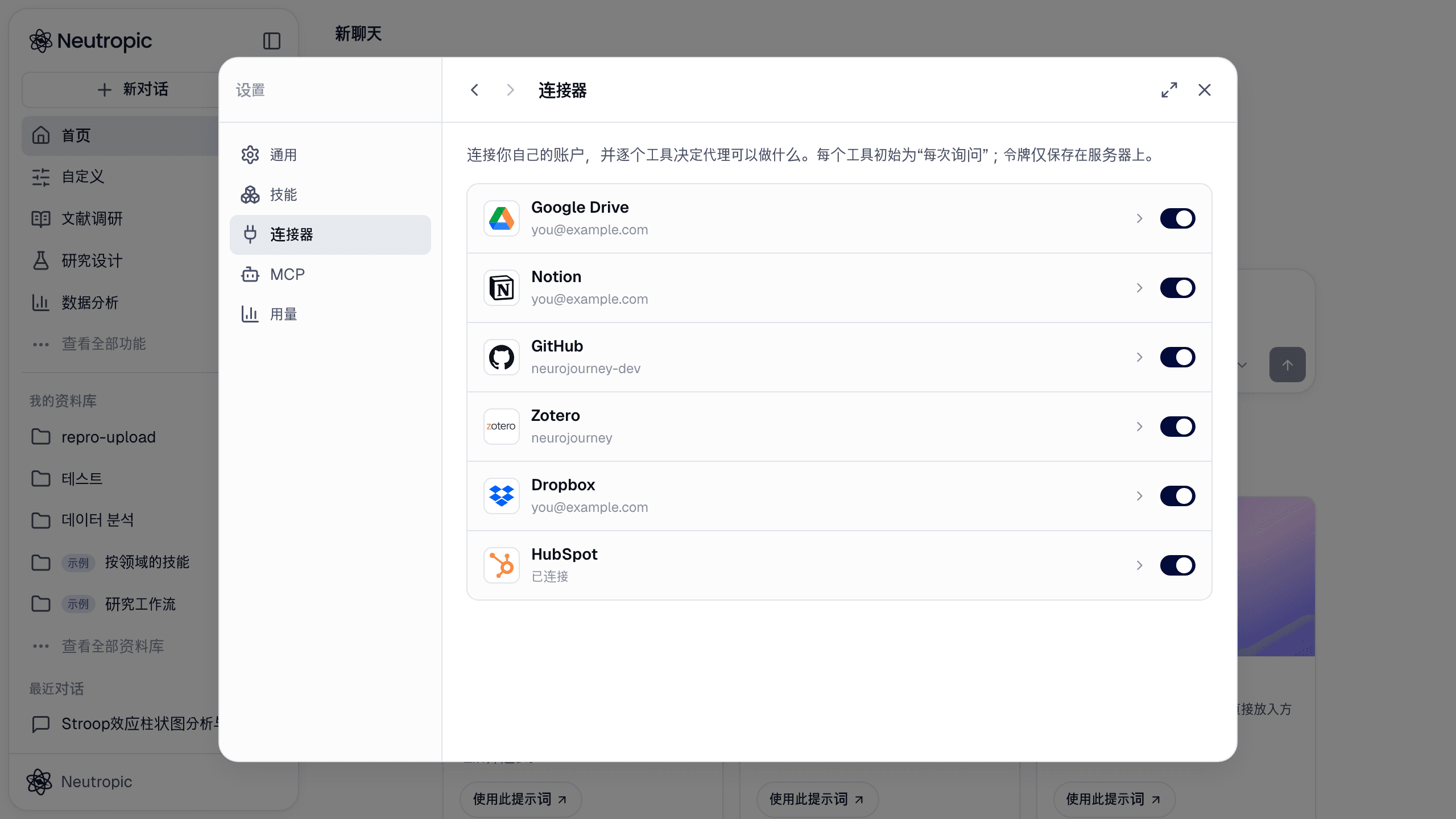Viewport: 1456px width, 819px height.
Task: Start a 新对话 from sidebar
Action: (121, 89)
